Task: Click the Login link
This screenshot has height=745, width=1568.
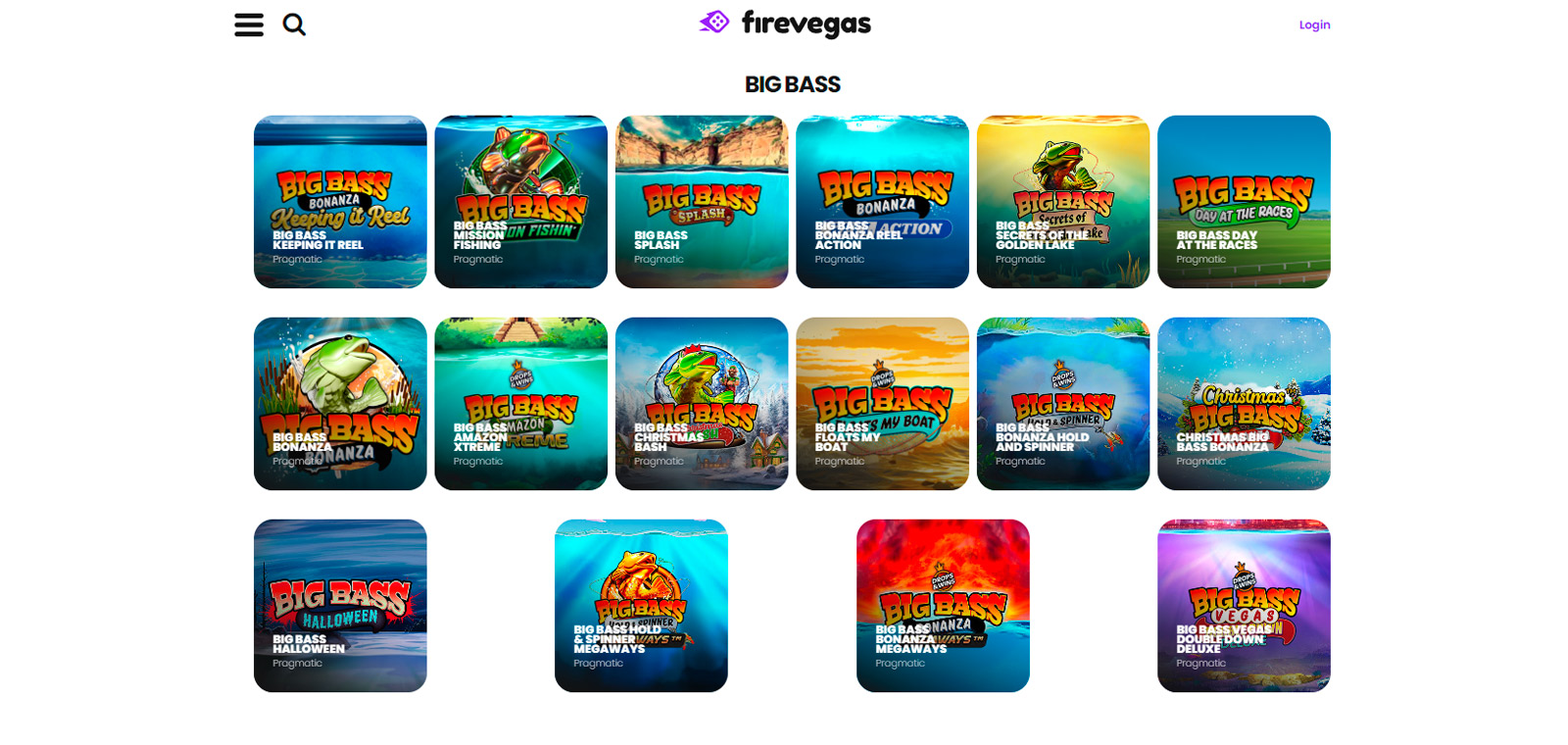Action: (x=1314, y=25)
